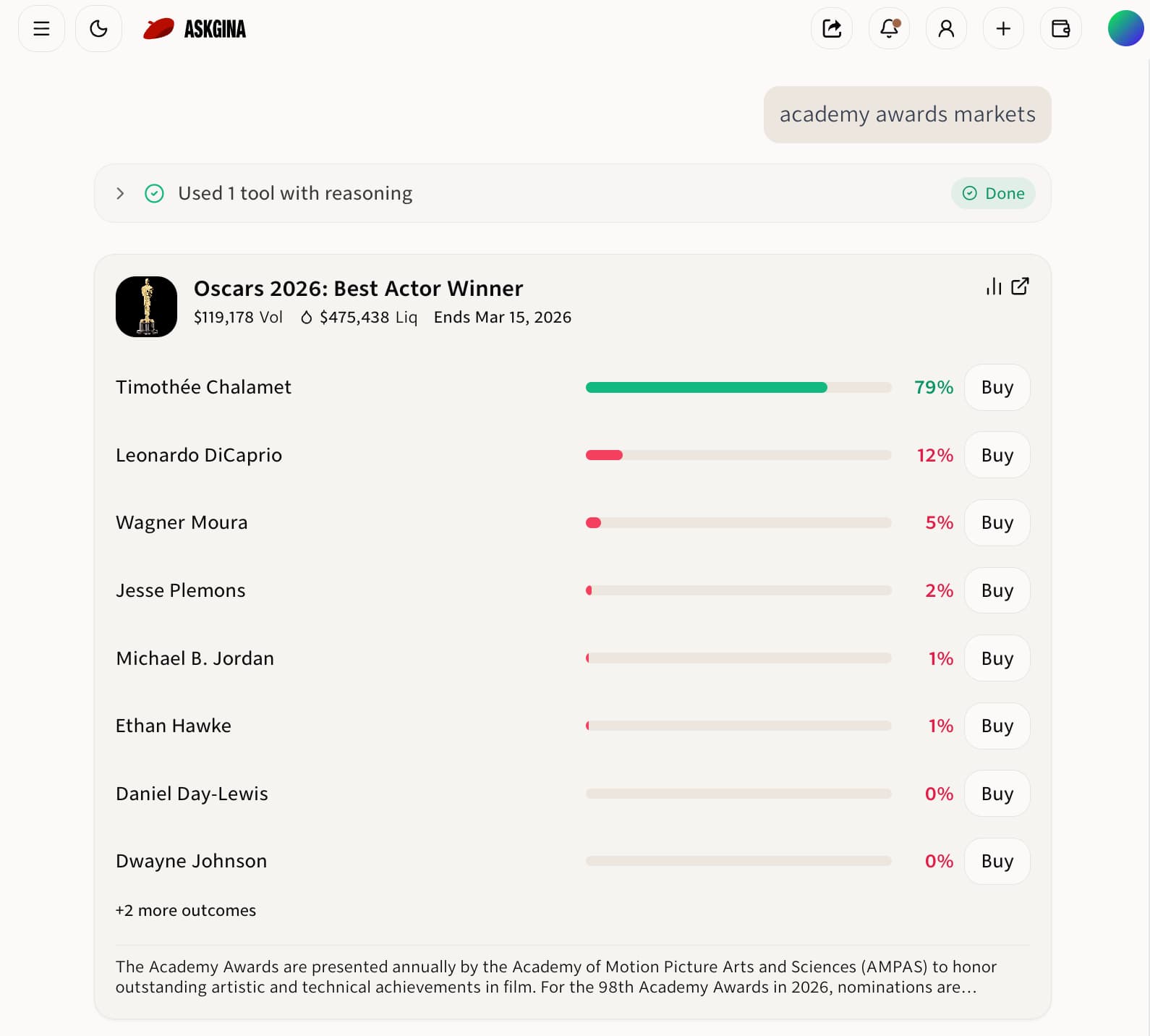This screenshot has height=1036, width=1150.
Task: Open the wallet icon
Action: coord(1060,29)
